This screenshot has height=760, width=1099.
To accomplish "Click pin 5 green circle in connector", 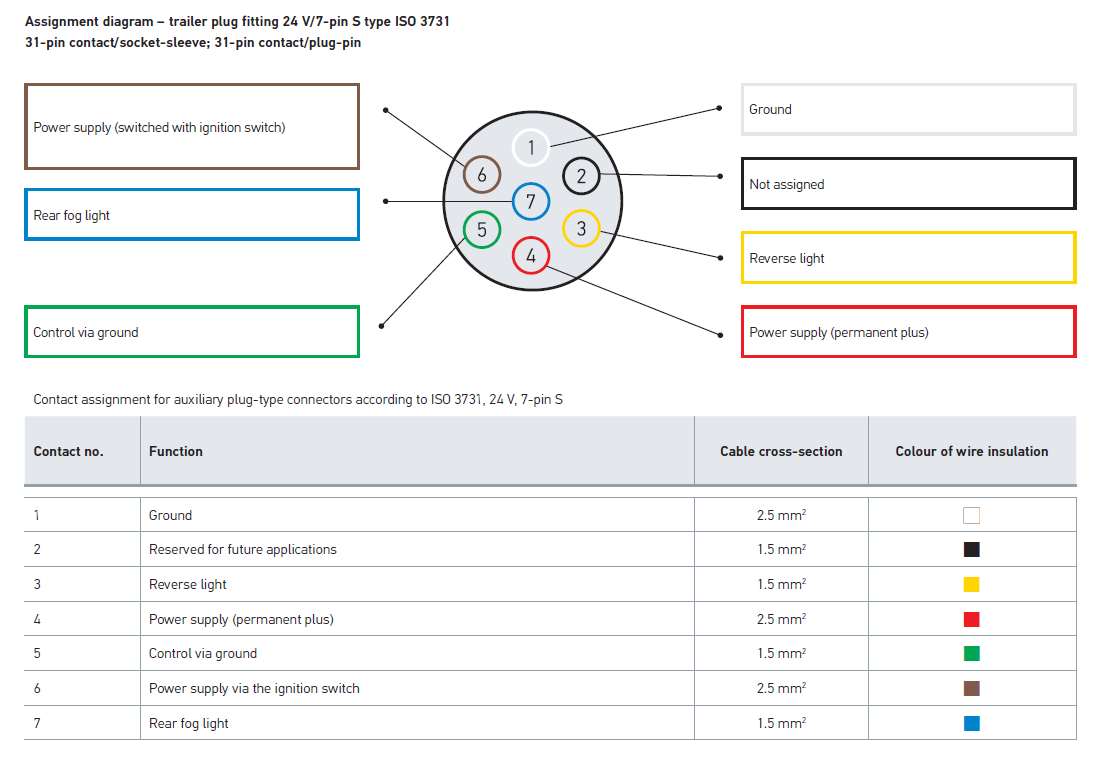I will point(482,229).
